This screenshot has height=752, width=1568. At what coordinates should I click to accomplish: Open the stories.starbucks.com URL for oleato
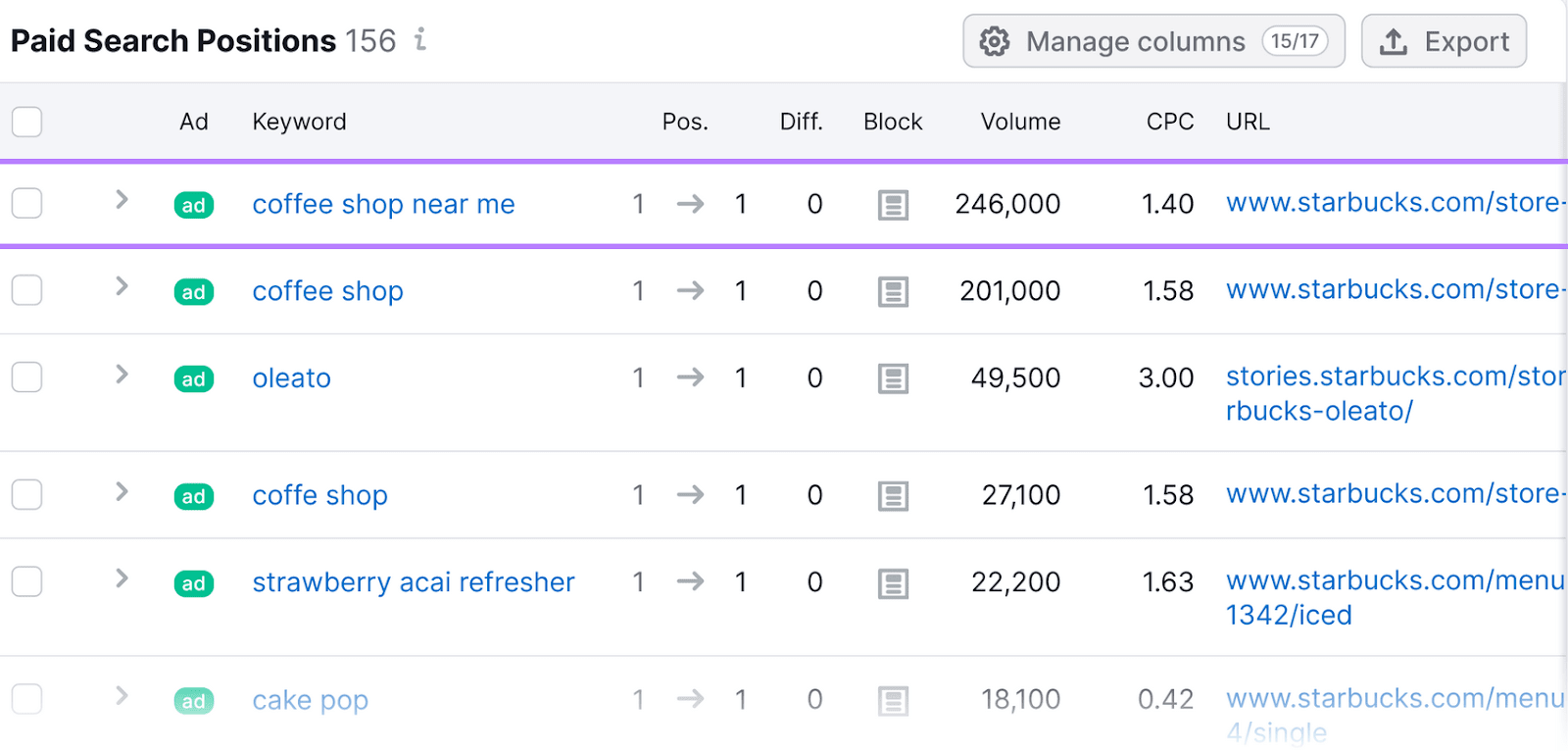tap(1394, 376)
